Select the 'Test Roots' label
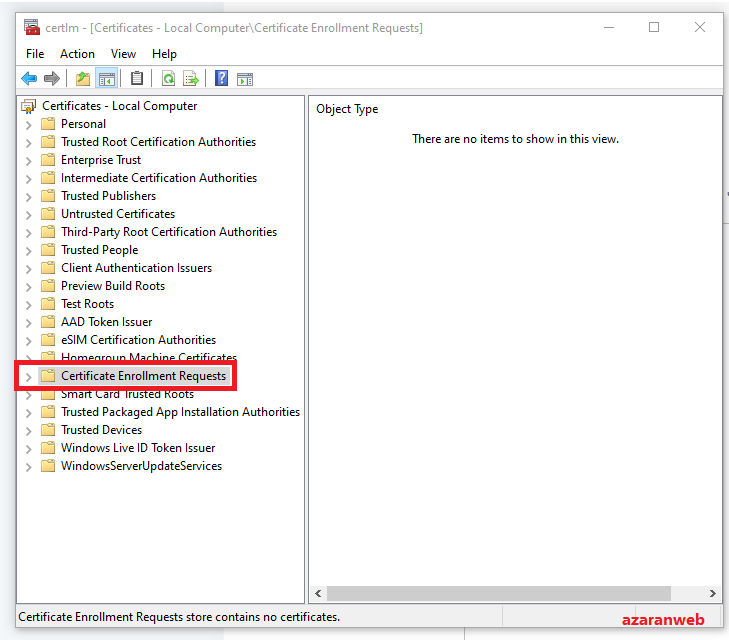The height and width of the screenshot is (640, 729). tap(87, 304)
